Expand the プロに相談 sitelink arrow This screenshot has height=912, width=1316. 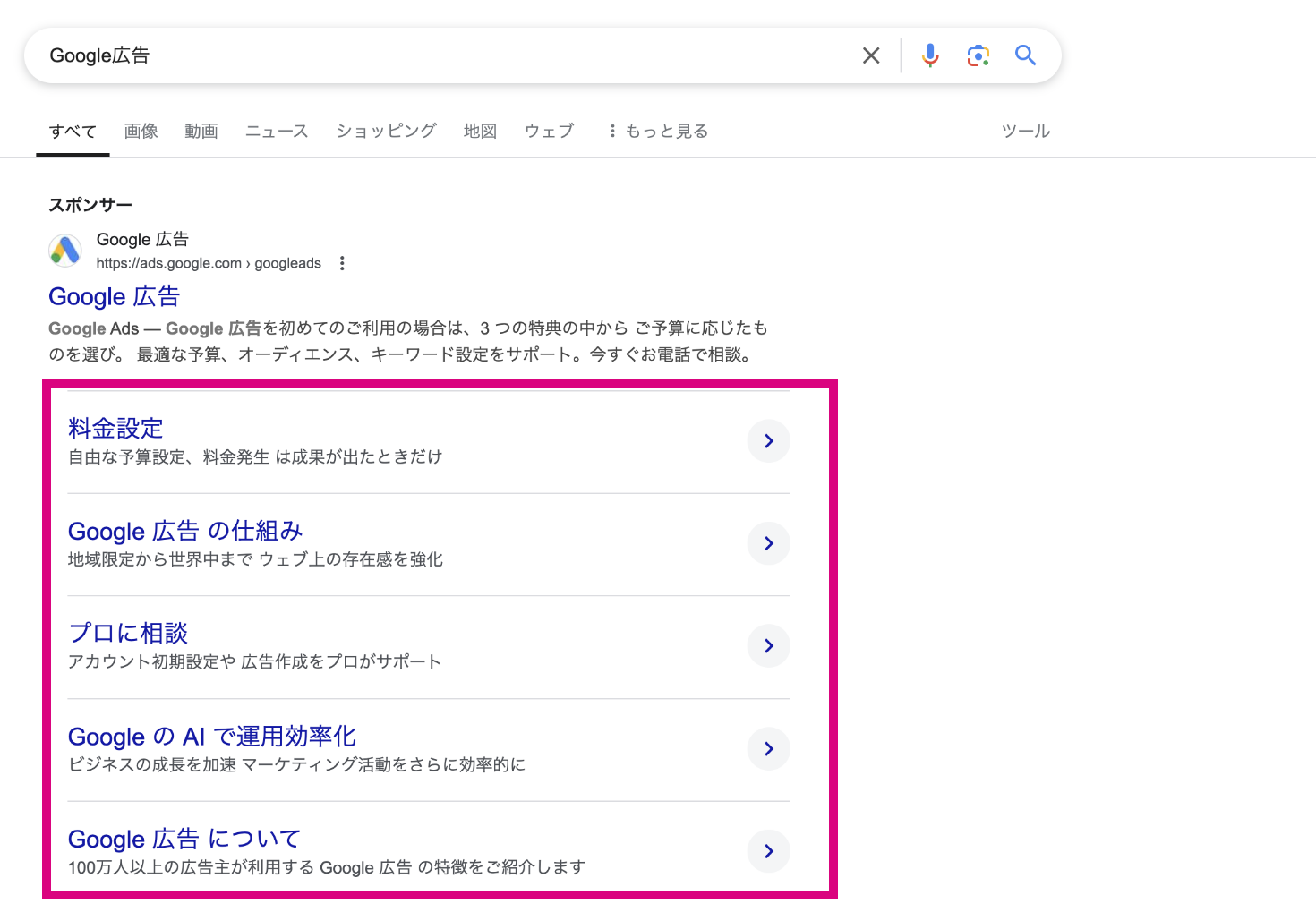pyautogui.click(x=768, y=646)
